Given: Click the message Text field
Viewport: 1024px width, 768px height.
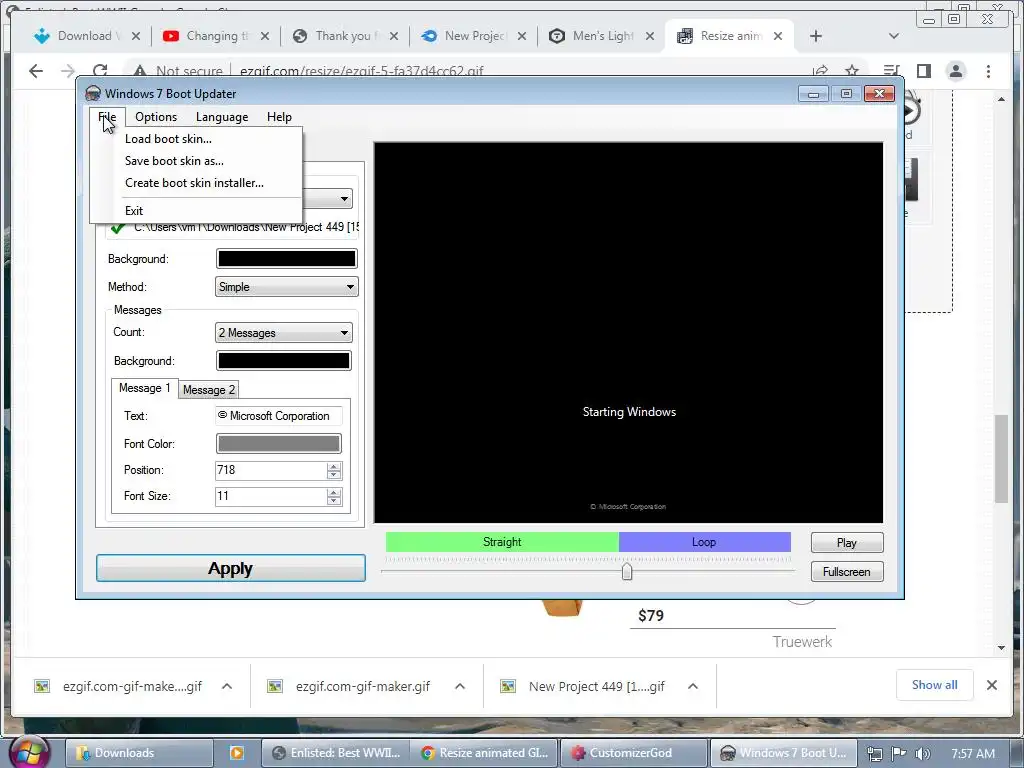Looking at the screenshot, I should click(279, 416).
